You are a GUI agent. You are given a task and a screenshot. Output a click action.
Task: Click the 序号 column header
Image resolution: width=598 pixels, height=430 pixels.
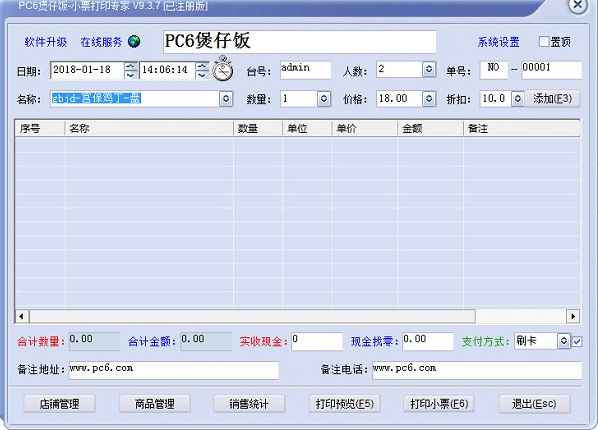40,129
